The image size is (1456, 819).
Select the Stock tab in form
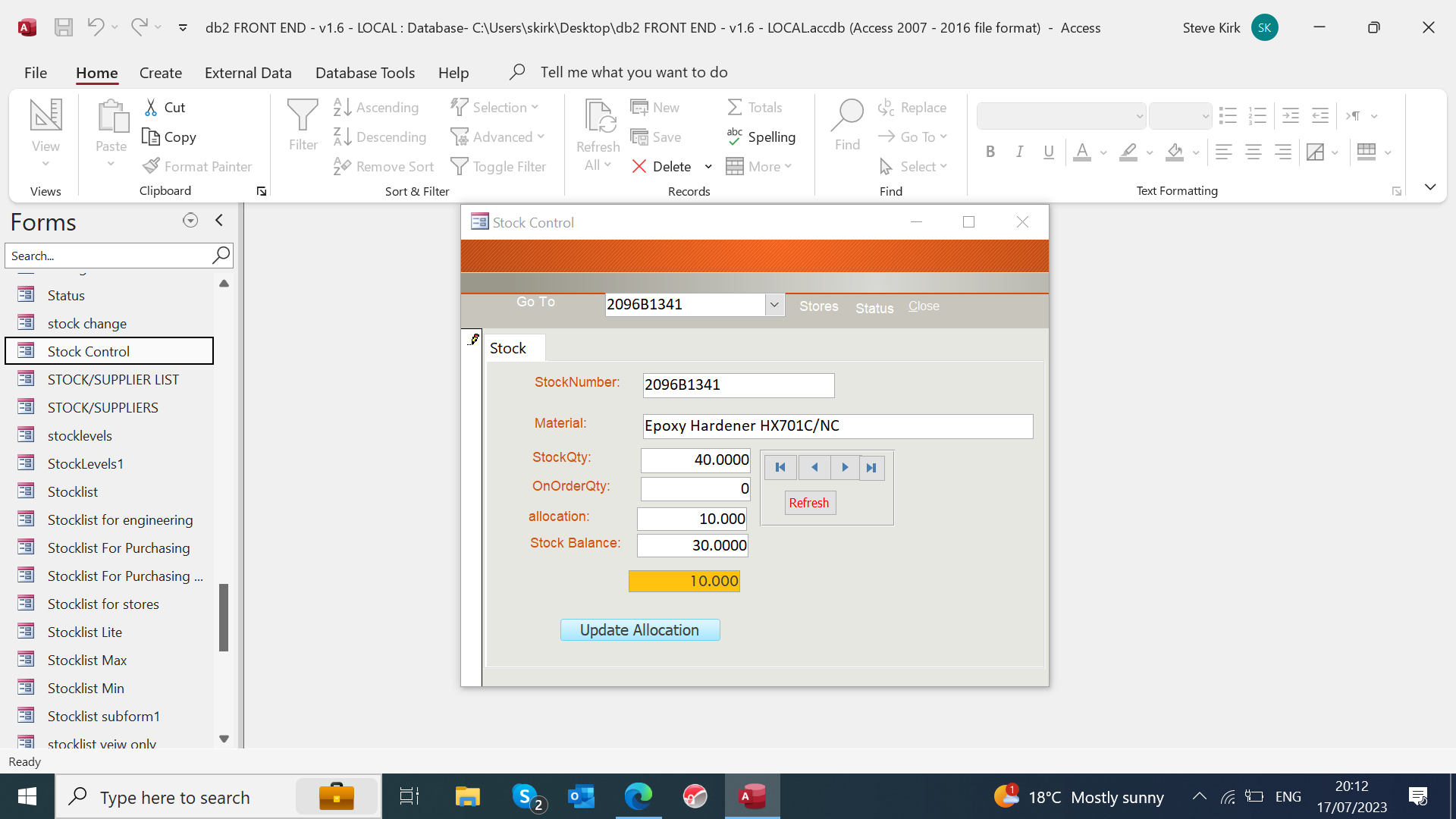[514, 348]
